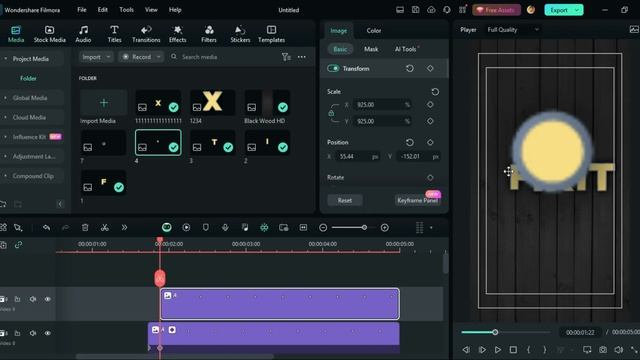Viewport: 640px width, 360px height.
Task: Toggle the Transform switch
Action: (333, 68)
